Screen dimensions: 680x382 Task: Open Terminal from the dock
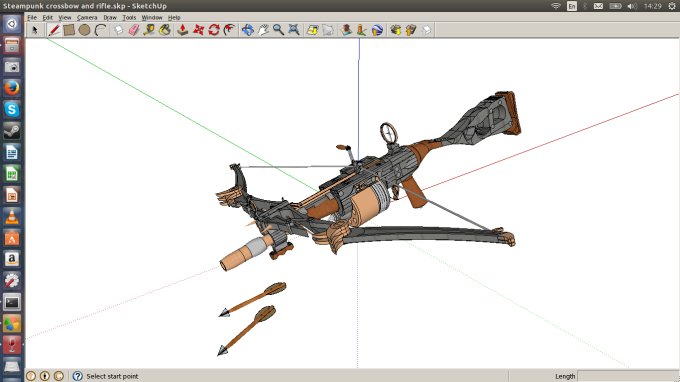pyautogui.click(x=12, y=302)
